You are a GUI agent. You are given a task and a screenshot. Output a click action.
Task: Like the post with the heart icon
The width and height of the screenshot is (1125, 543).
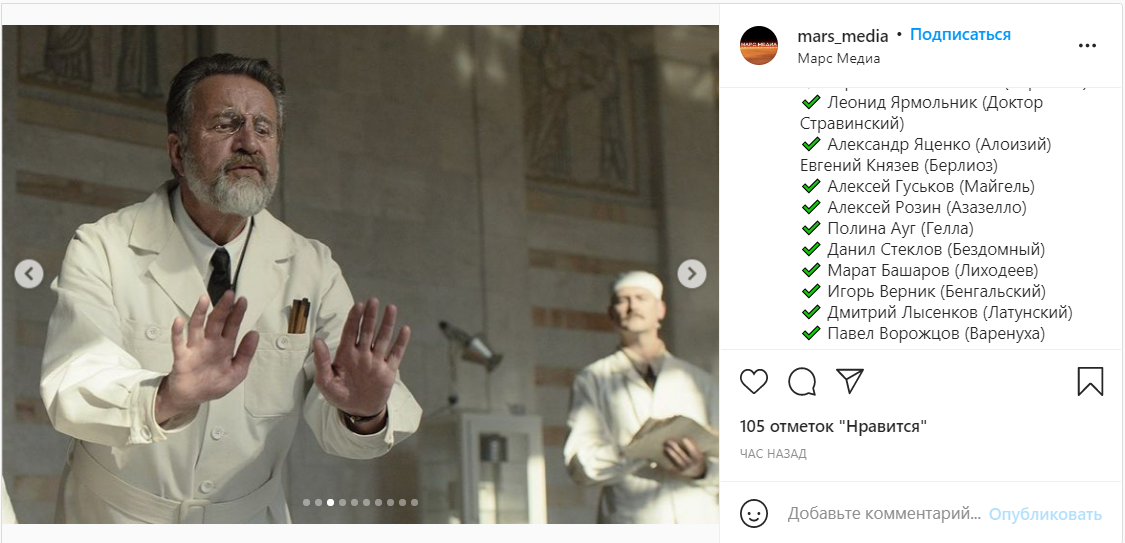(753, 382)
